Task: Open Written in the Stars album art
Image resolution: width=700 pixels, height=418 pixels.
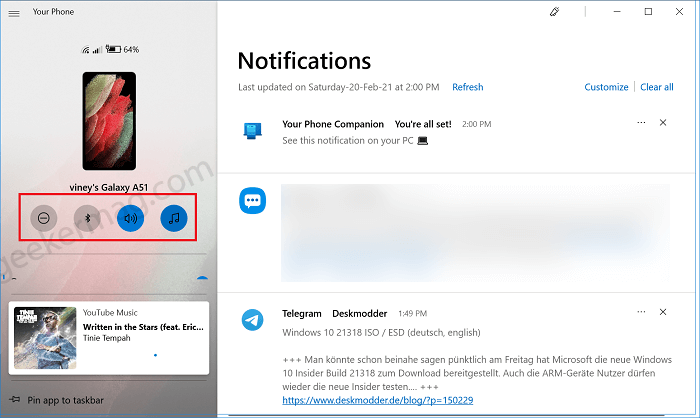Action: pyautogui.click(x=45, y=338)
